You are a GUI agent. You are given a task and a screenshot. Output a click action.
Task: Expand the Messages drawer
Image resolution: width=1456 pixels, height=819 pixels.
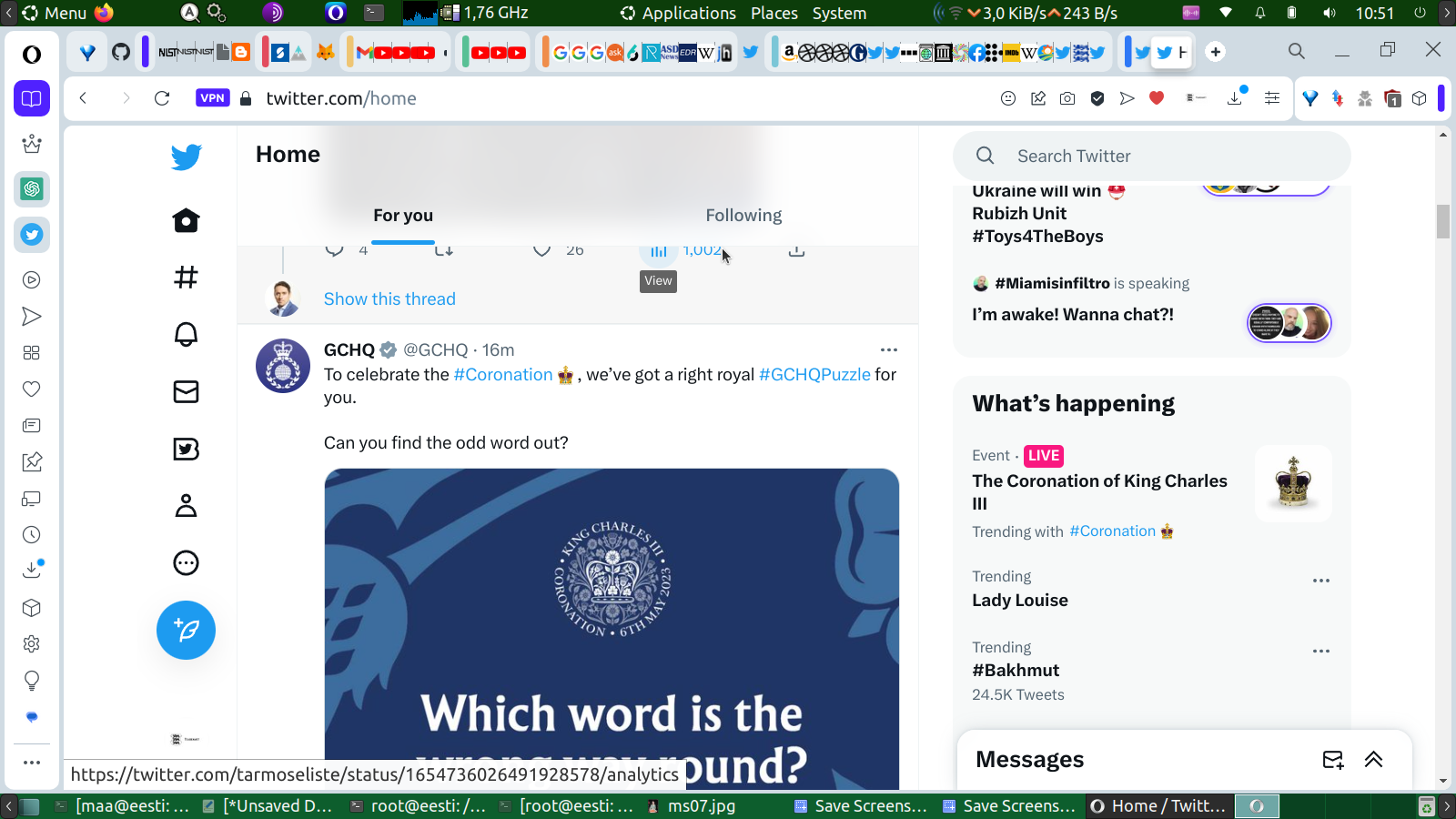tap(1374, 760)
